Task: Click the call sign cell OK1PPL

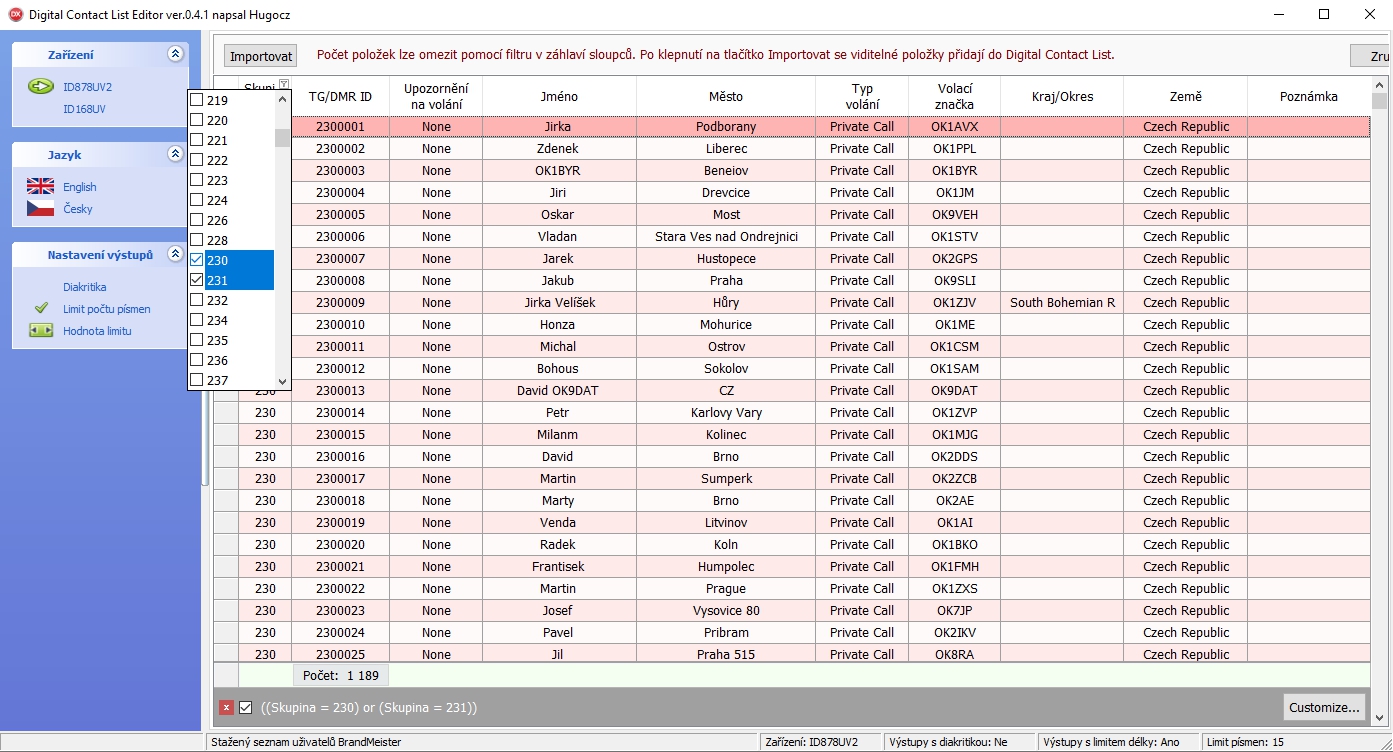Action: pyautogui.click(x=955, y=149)
